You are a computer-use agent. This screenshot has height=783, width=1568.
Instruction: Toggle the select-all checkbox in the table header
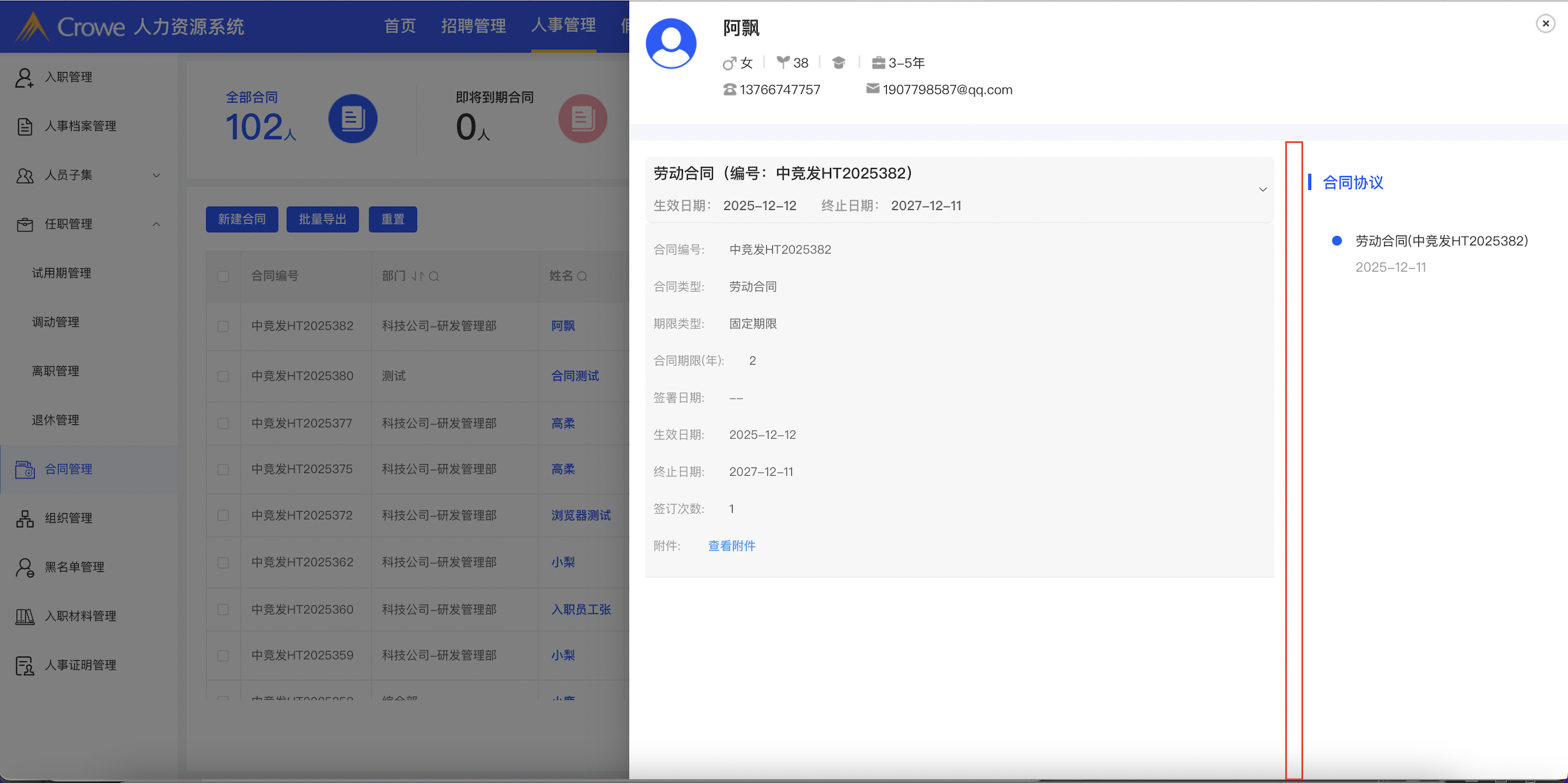[x=223, y=276]
